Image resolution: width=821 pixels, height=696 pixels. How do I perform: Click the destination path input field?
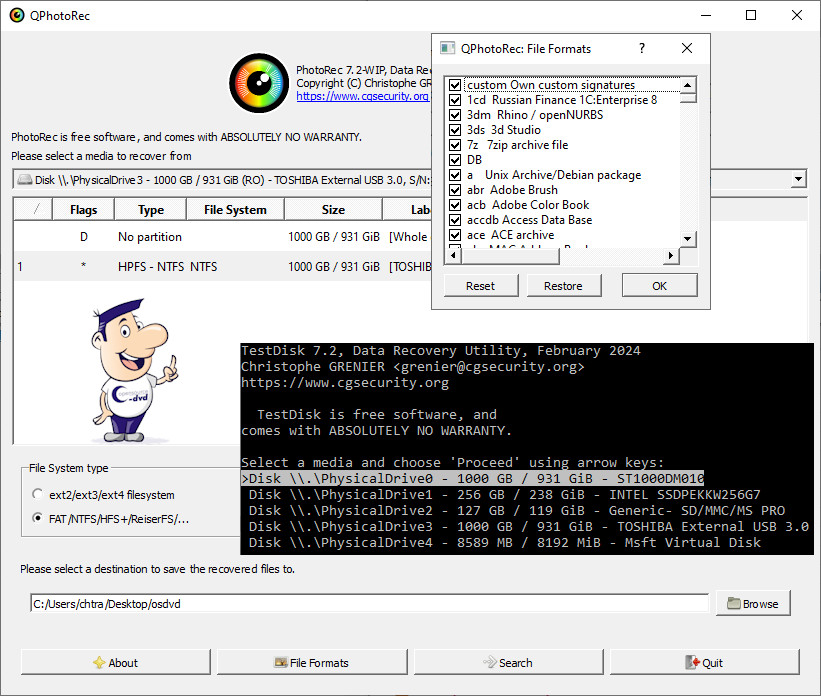(368, 603)
